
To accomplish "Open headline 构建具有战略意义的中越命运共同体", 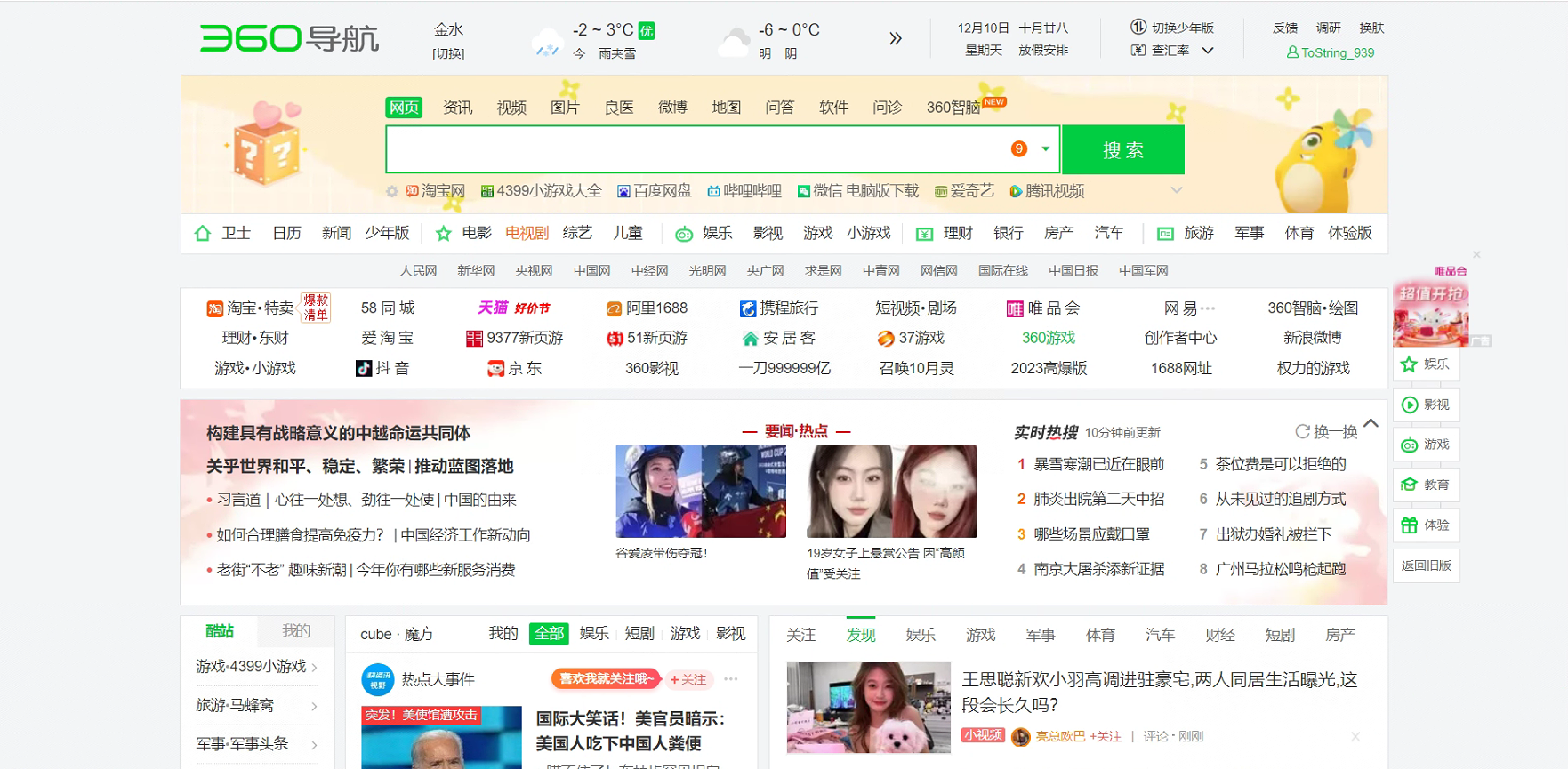I will [339, 433].
